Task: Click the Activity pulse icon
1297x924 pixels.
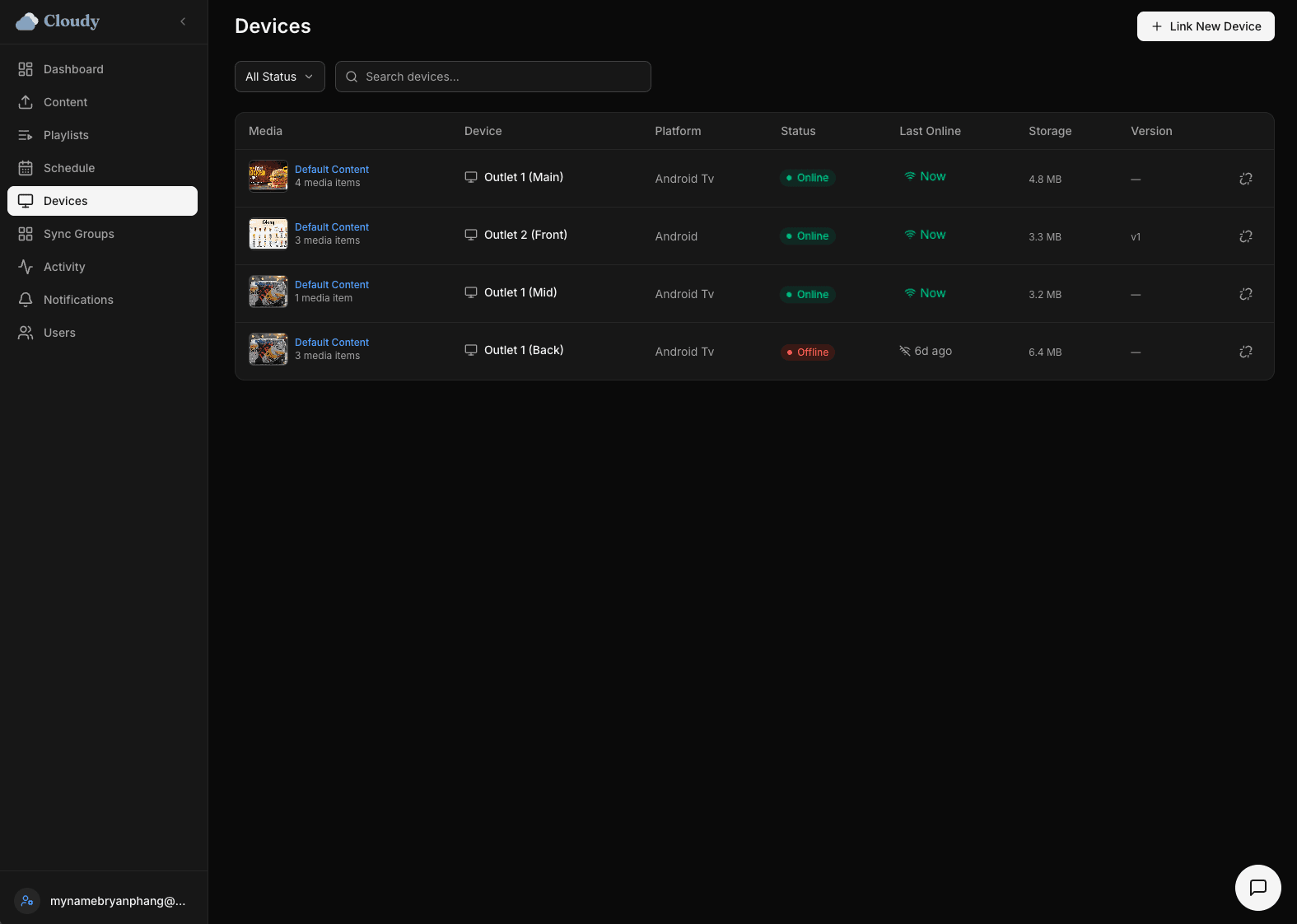Action: click(x=26, y=267)
